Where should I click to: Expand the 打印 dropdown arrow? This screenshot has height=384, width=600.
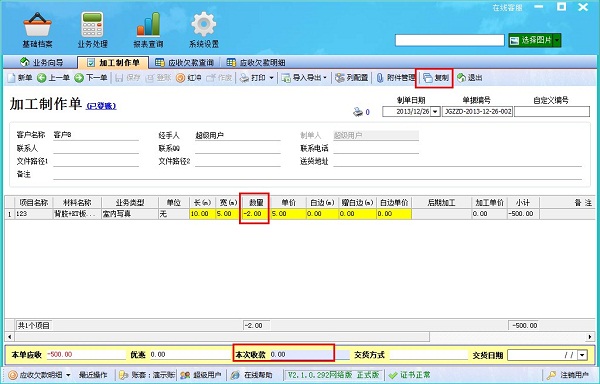[x=271, y=78]
